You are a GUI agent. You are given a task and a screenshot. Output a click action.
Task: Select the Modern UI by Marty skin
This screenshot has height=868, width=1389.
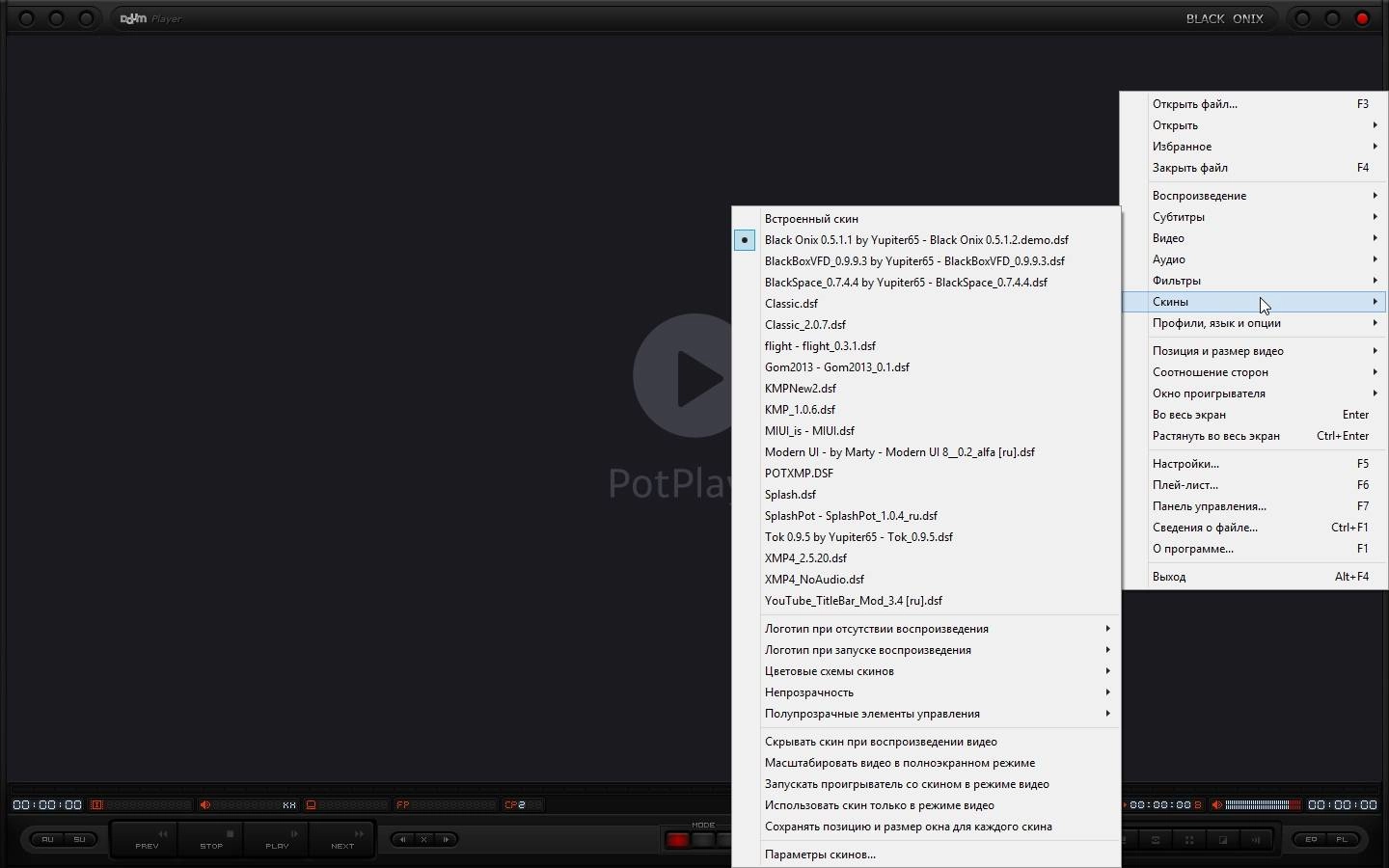point(926,452)
